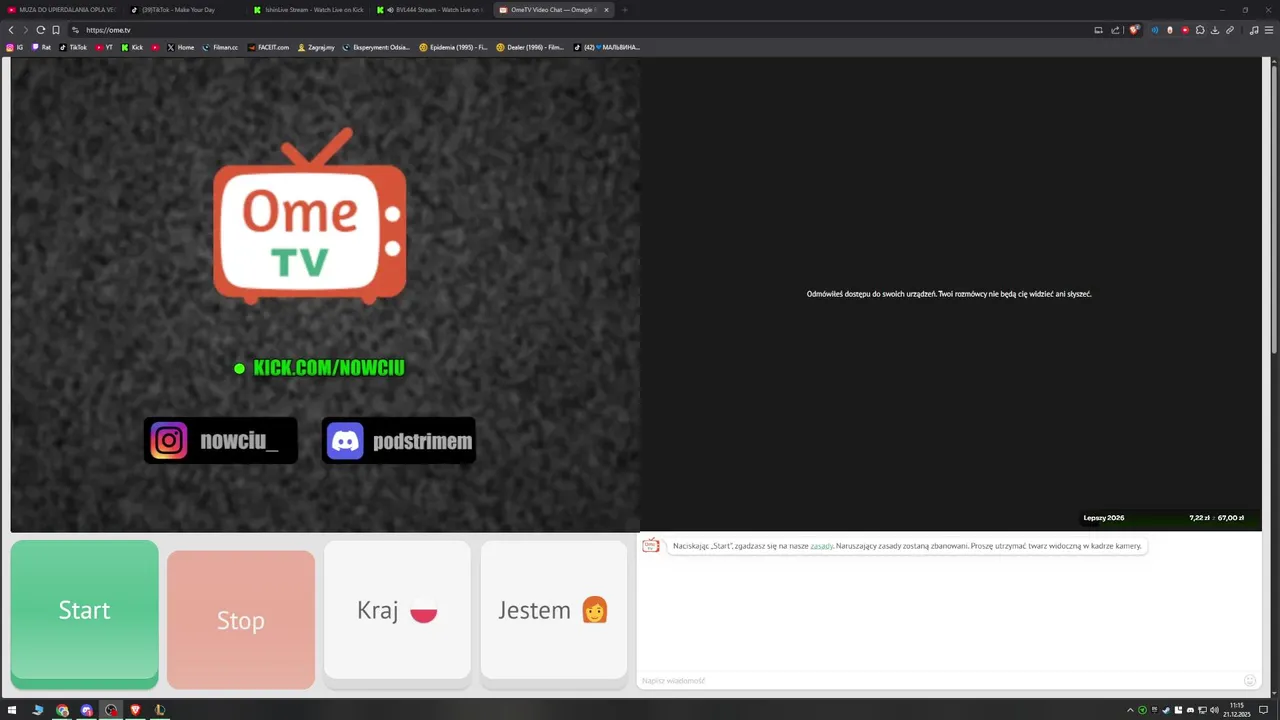Switch to IshinLive Stream Kick tab
The width and height of the screenshot is (1280, 720).
(x=309, y=10)
